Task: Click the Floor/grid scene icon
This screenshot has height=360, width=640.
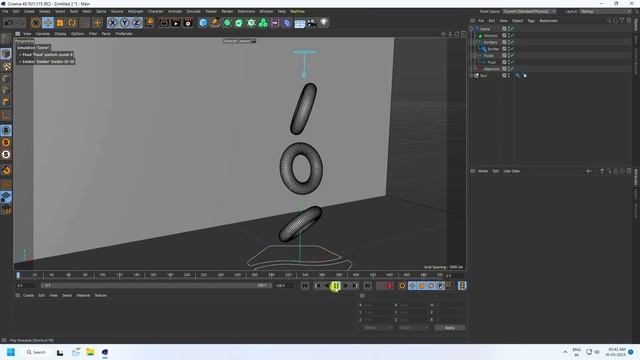Action: tap(300, 23)
